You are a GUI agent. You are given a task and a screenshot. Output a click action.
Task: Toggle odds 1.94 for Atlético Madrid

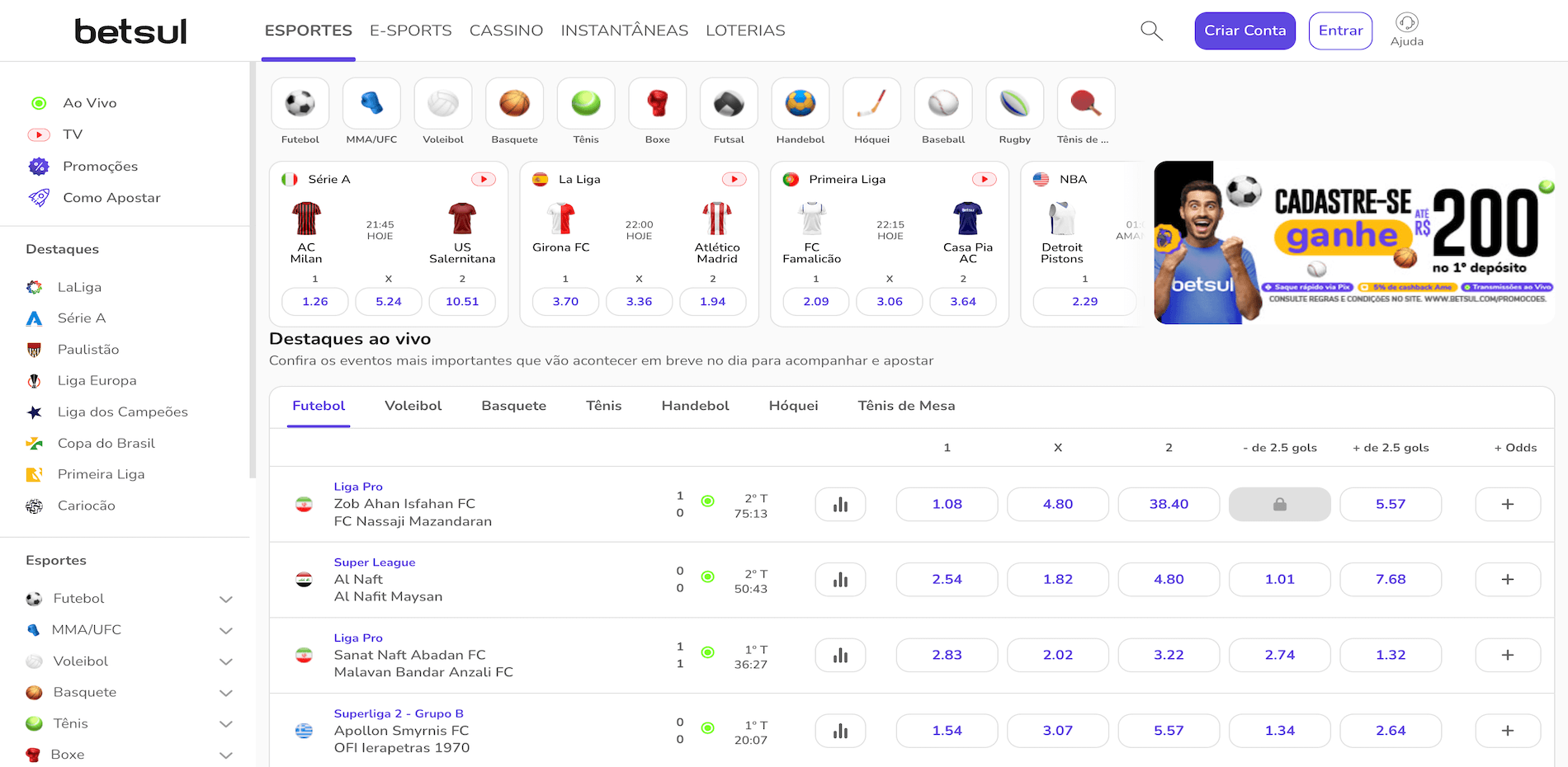pyautogui.click(x=712, y=302)
